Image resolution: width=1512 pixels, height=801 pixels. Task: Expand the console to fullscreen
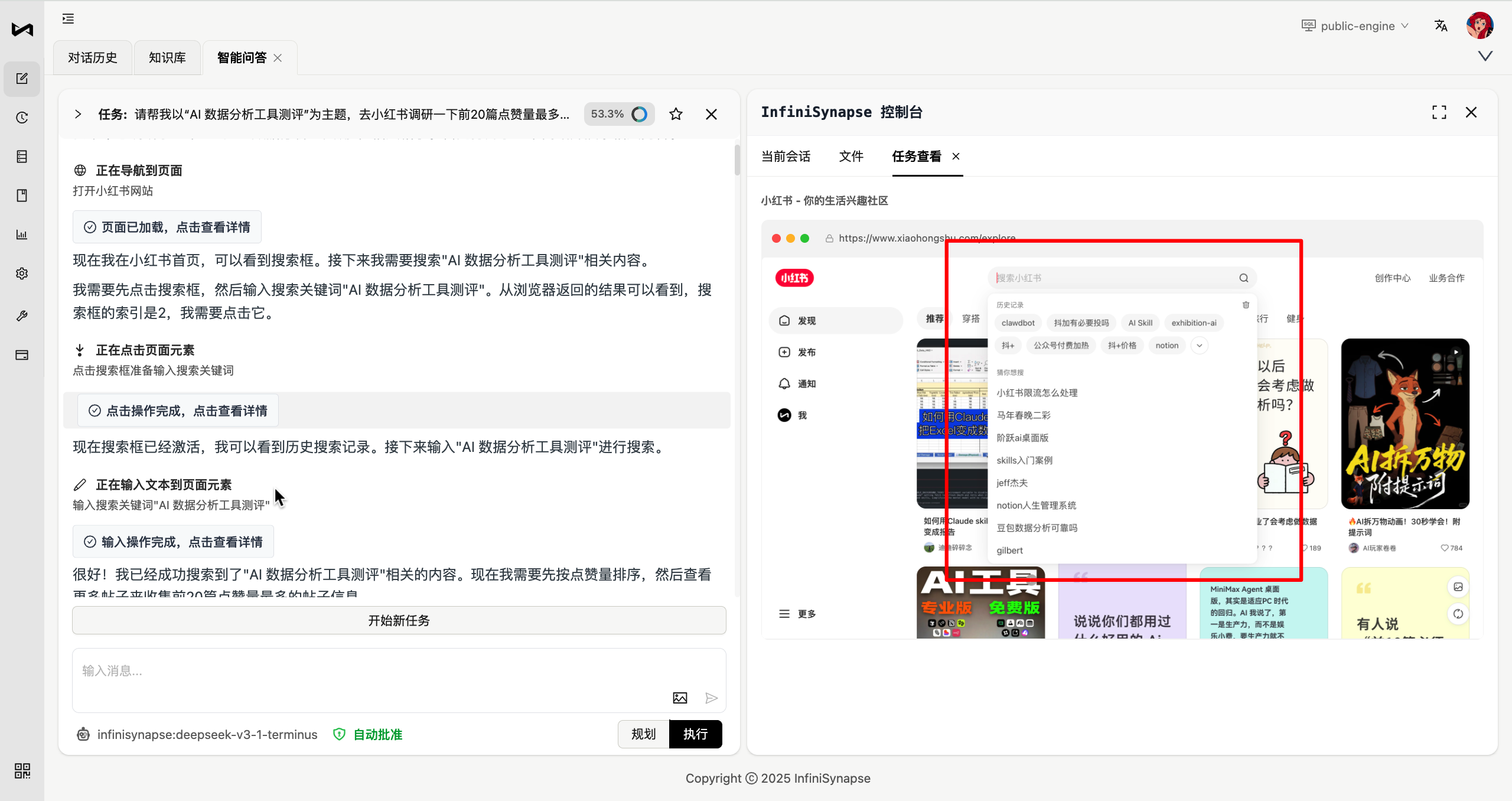[x=1439, y=112]
